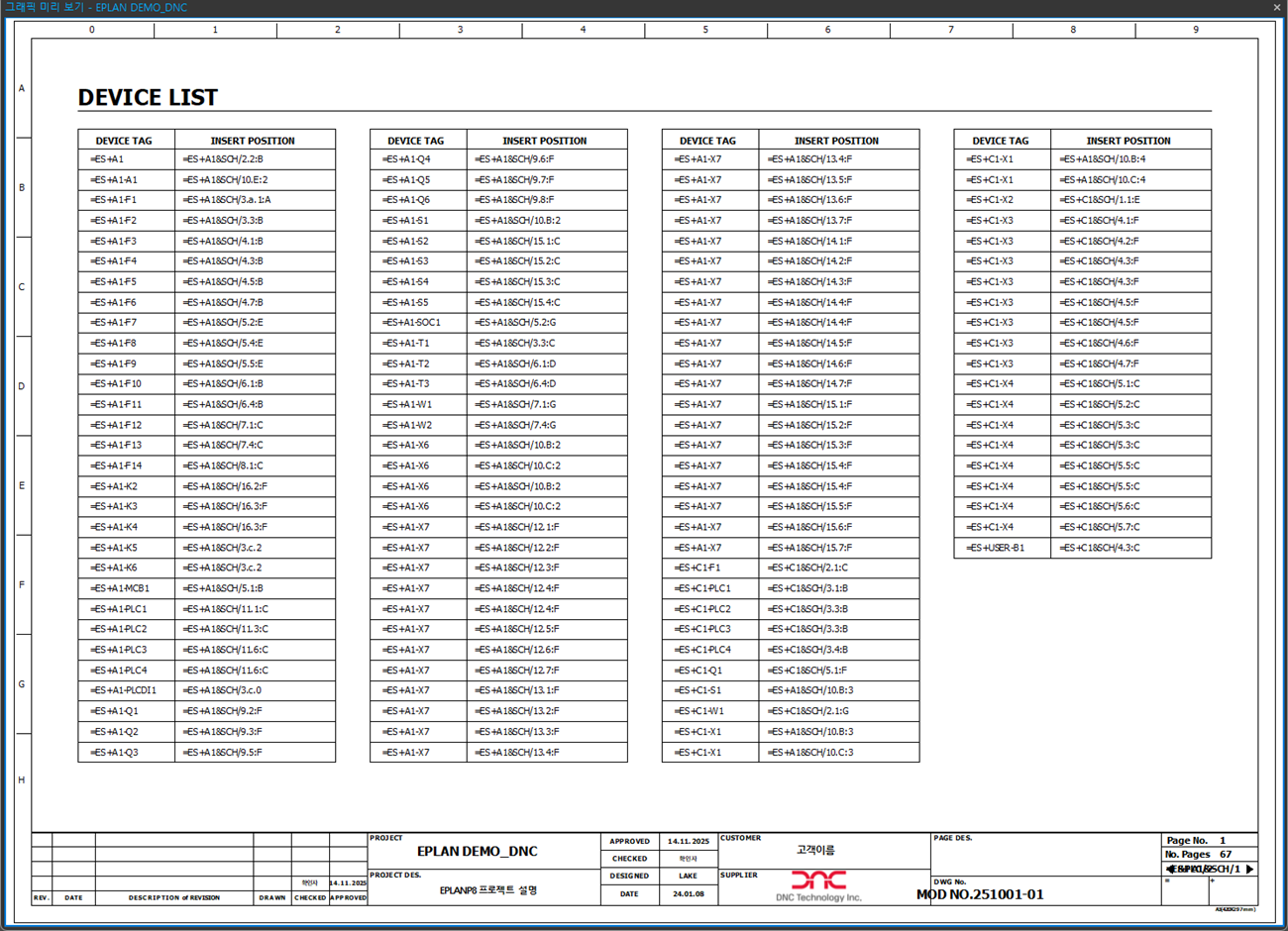
Task: Select device tag =ES+A1-T1
Action: pyautogui.click(x=406, y=343)
